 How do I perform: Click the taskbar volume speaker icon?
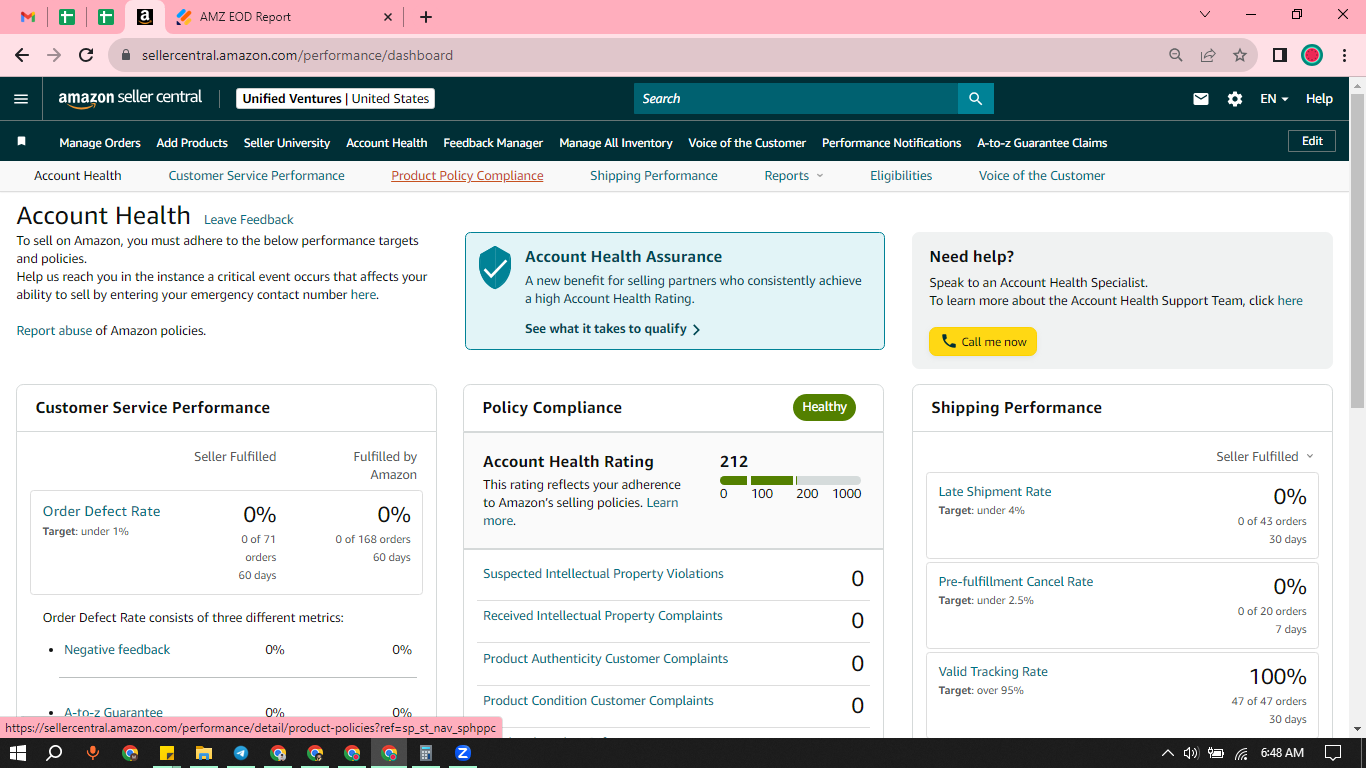(1190, 753)
